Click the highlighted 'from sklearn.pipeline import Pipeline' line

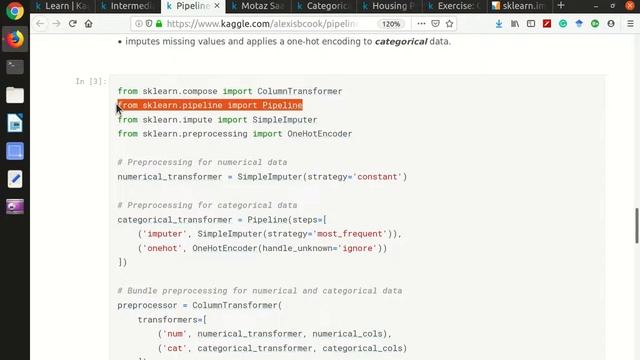[x=210, y=105]
